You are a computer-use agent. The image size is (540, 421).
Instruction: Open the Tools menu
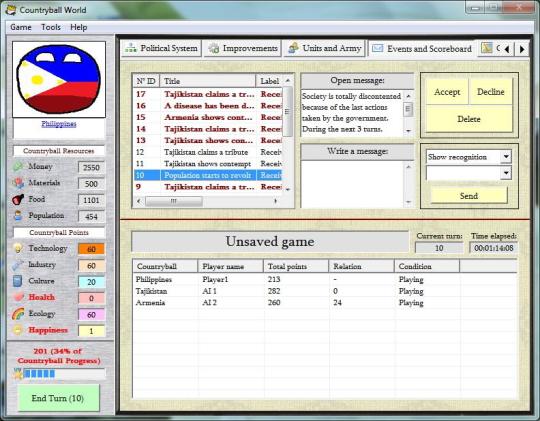(51, 27)
